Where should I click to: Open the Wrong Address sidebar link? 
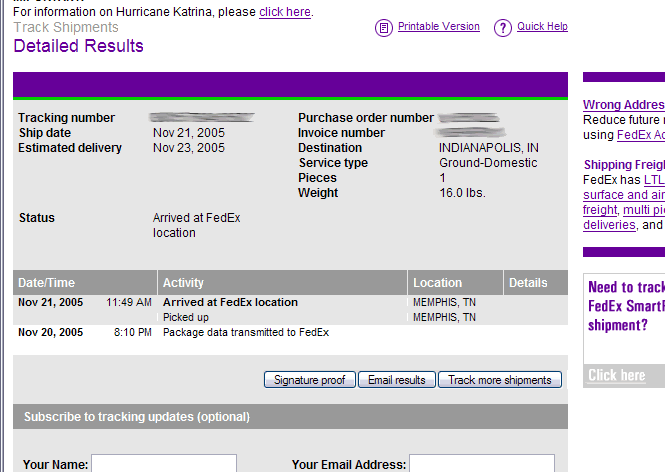624,105
